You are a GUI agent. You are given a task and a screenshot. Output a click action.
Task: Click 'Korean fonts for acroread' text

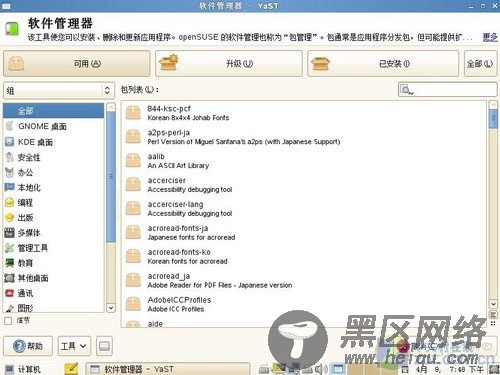coord(187,261)
